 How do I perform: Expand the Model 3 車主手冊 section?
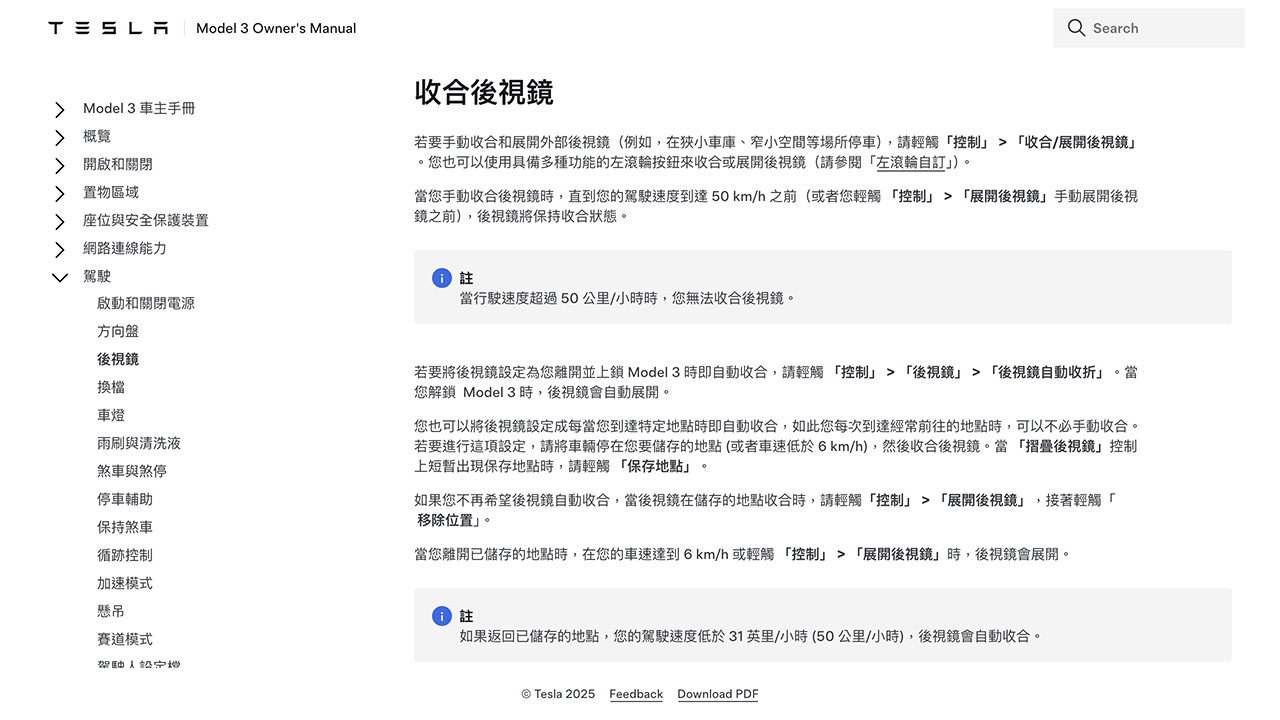[x=60, y=109]
